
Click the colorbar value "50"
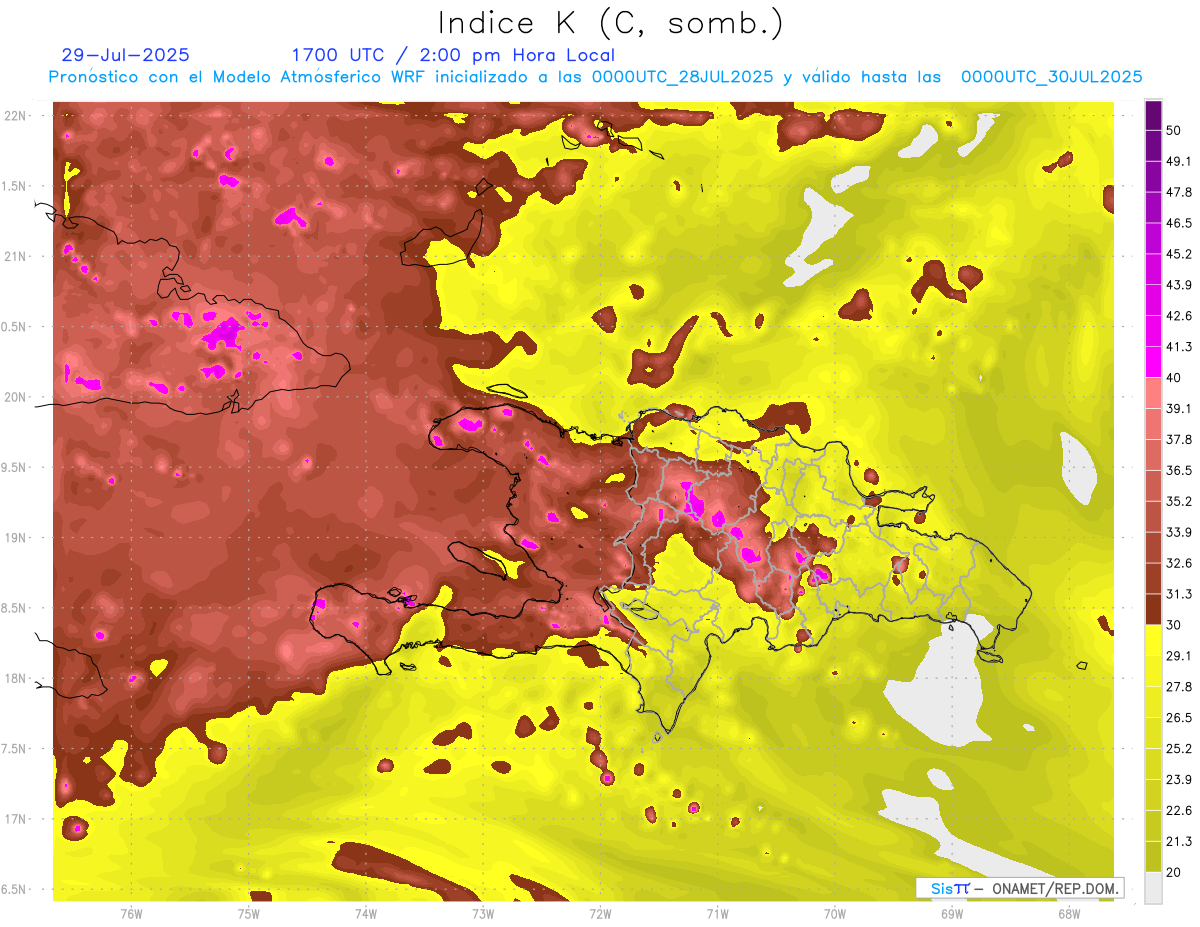coord(1175,130)
